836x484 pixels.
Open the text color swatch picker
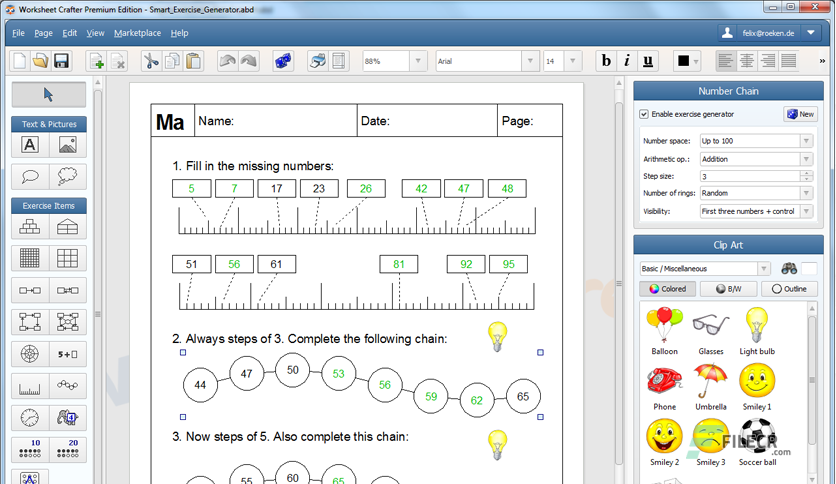click(x=688, y=61)
